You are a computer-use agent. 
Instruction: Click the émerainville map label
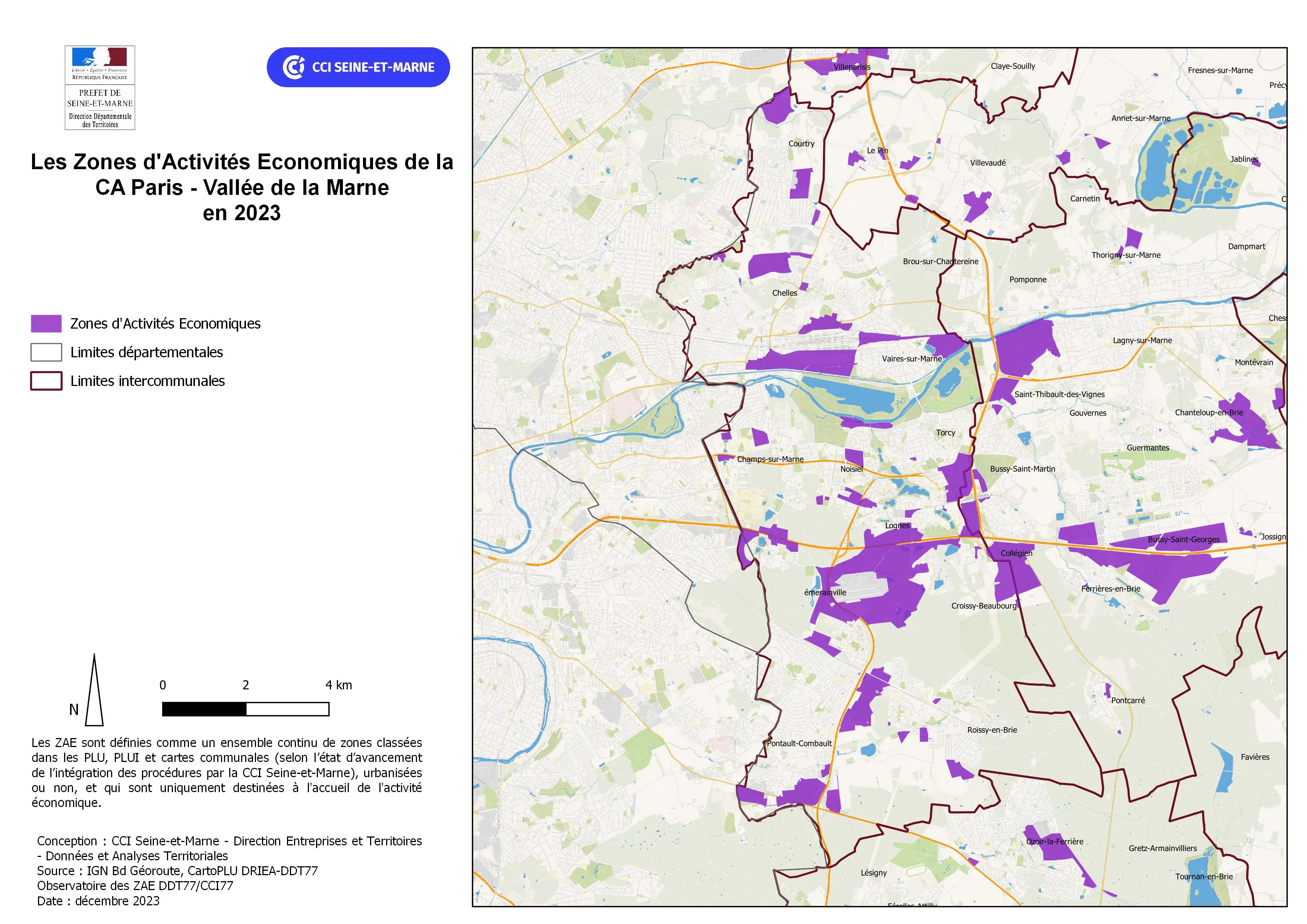coord(825,592)
